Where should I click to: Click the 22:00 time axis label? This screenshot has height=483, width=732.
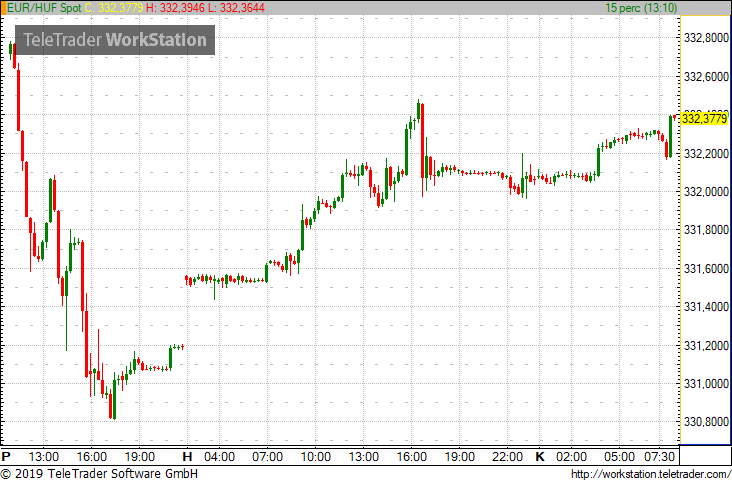coord(507,456)
